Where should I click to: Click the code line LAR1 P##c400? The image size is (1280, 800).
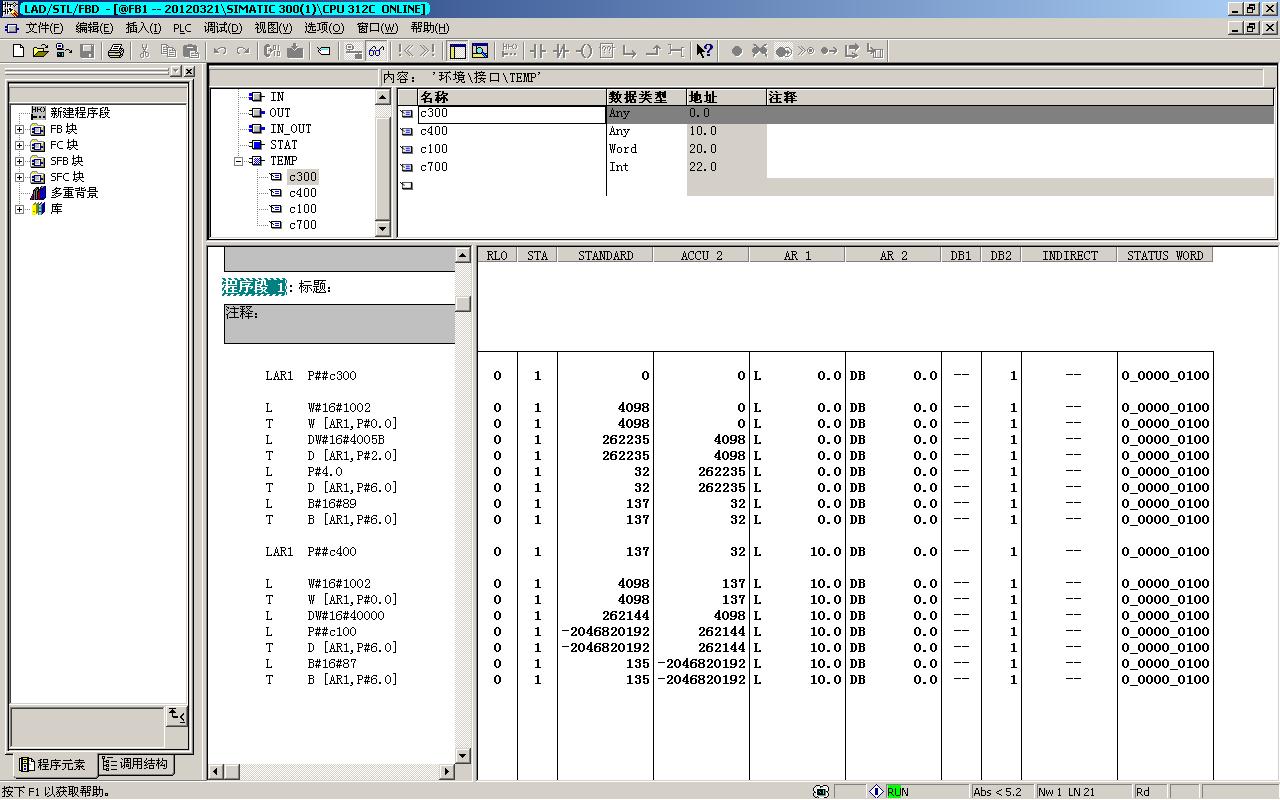click(x=311, y=552)
